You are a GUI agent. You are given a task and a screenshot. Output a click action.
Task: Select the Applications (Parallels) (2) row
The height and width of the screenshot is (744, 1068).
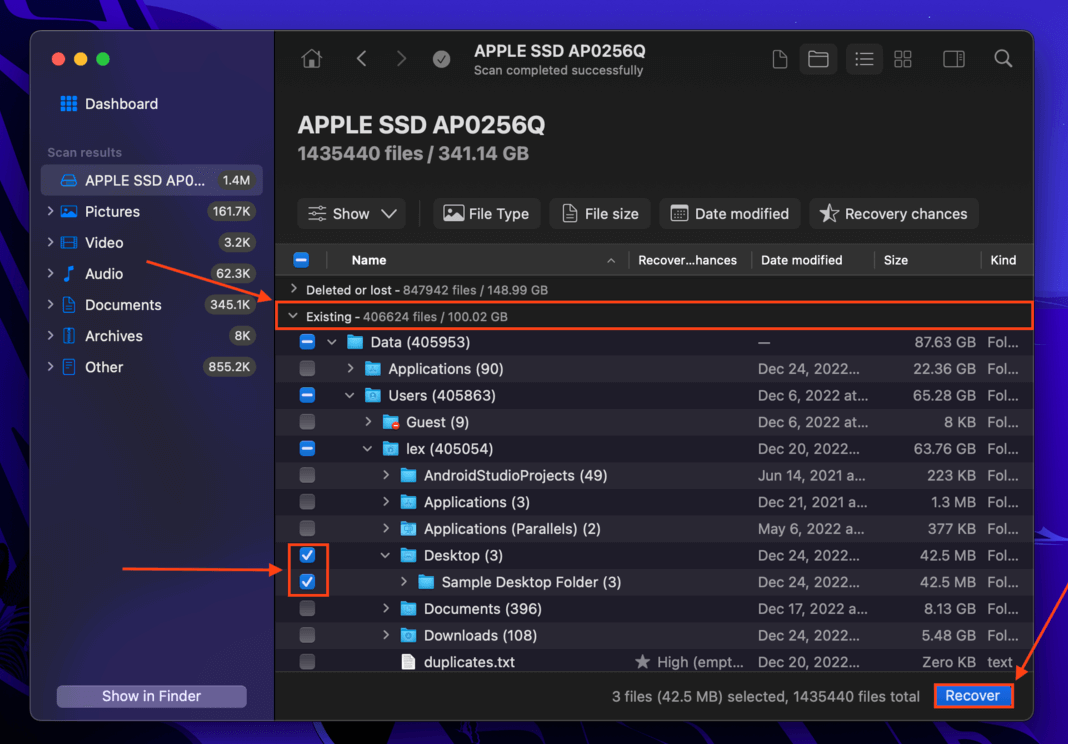(x=654, y=529)
